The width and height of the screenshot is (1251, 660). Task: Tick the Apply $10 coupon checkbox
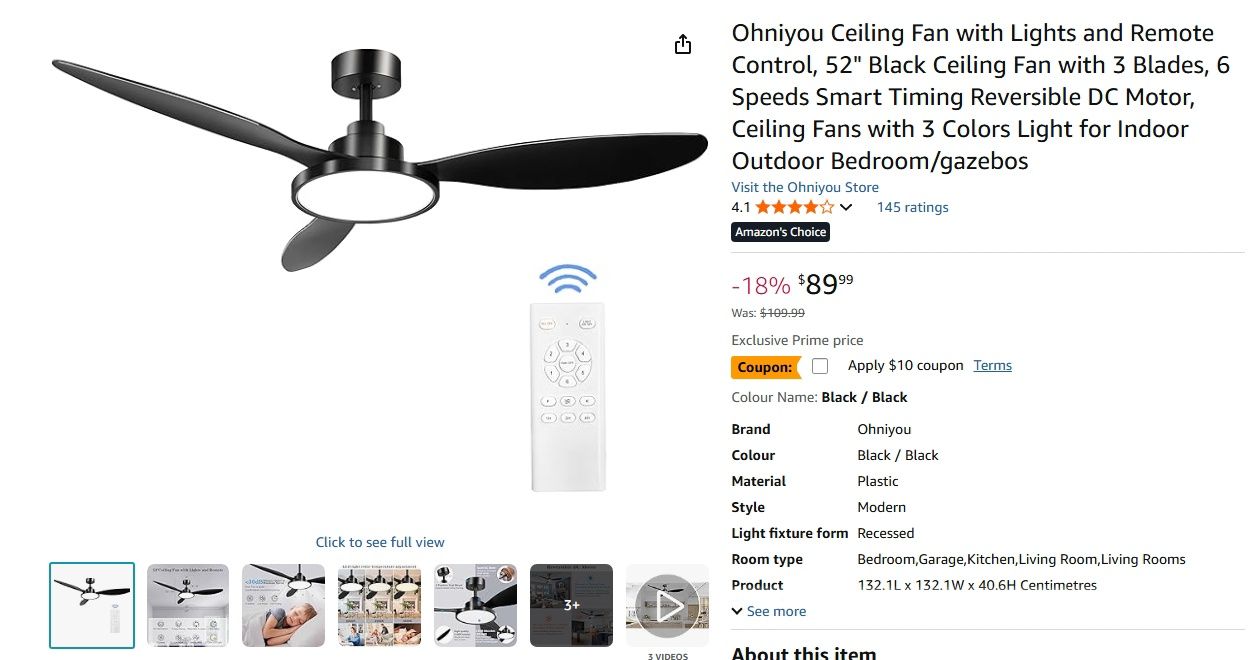click(x=820, y=366)
